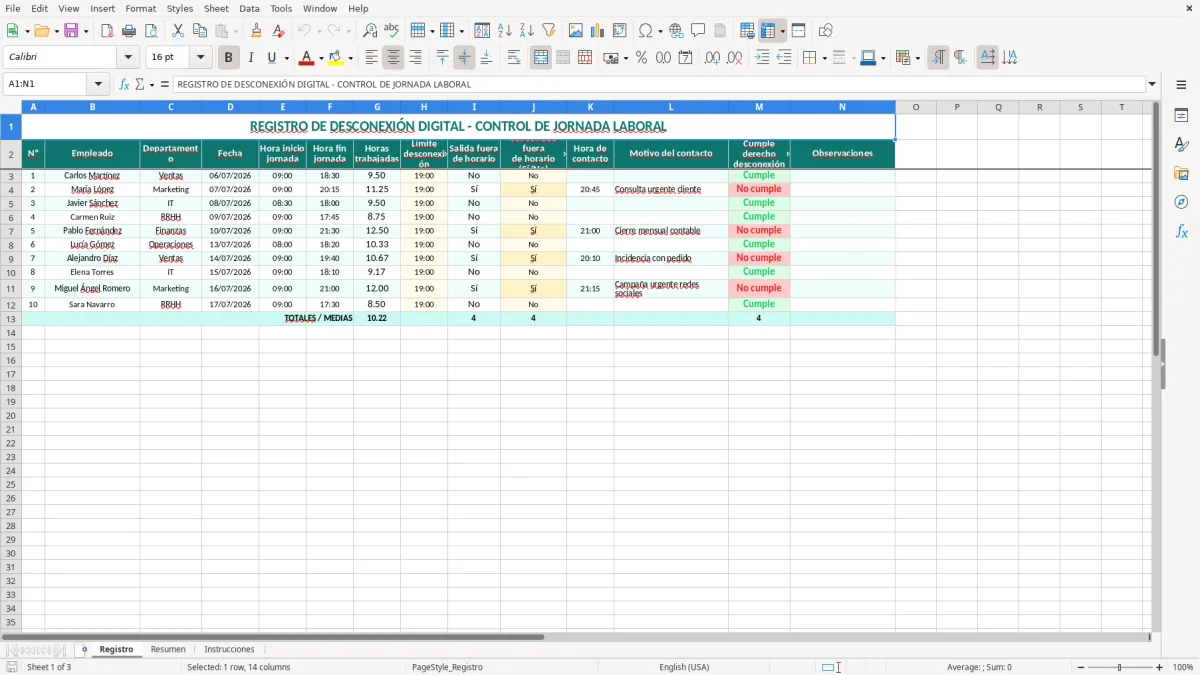1200x675 pixels.
Task: Insert a pivot table icon
Action: [x=620, y=31]
